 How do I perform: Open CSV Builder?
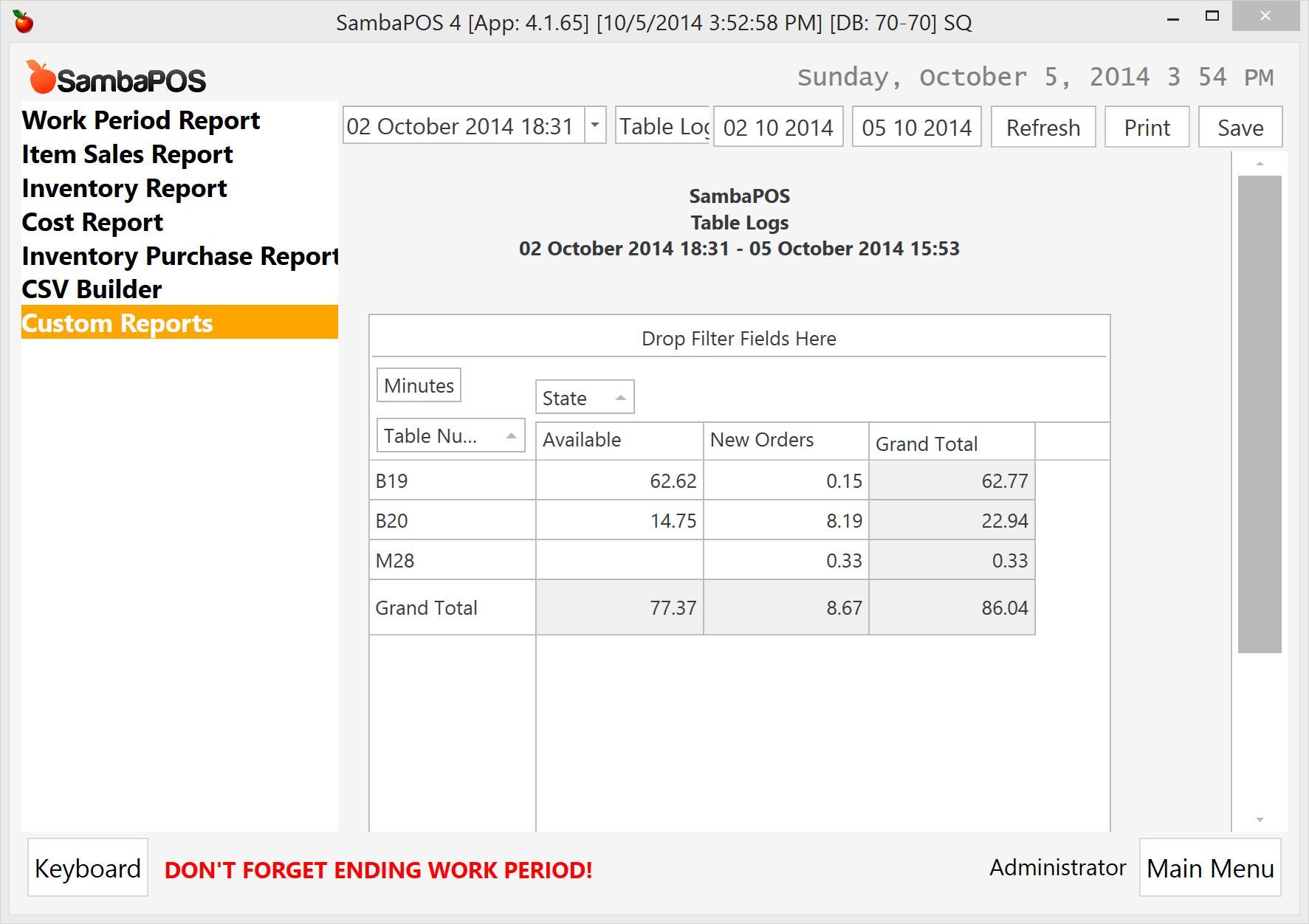(x=92, y=289)
